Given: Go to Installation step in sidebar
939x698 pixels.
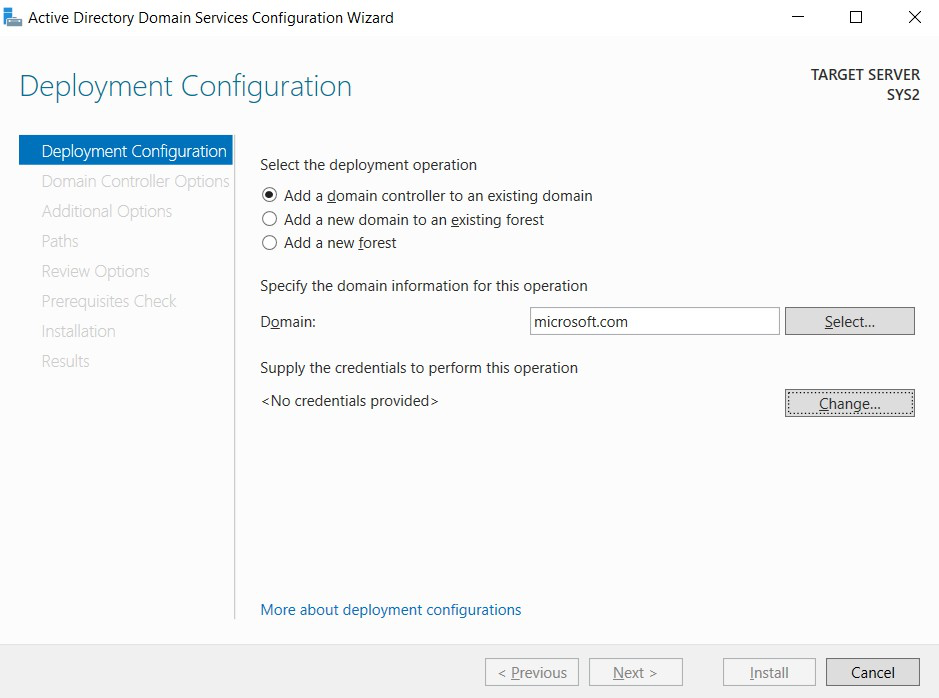Looking at the screenshot, I should coord(78,330).
